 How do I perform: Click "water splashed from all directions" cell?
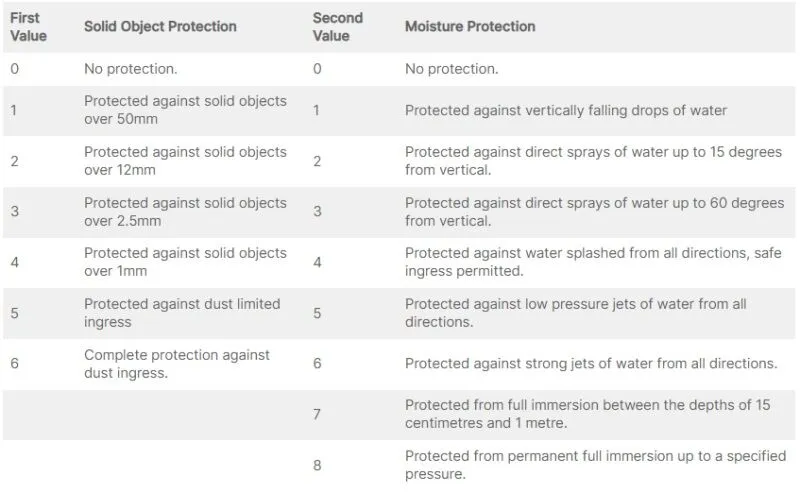coord(593,262)
